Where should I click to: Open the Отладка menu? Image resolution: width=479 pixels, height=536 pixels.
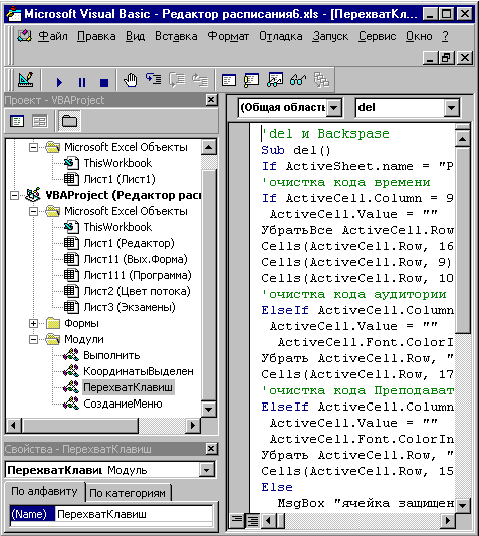tap(281, 36)
